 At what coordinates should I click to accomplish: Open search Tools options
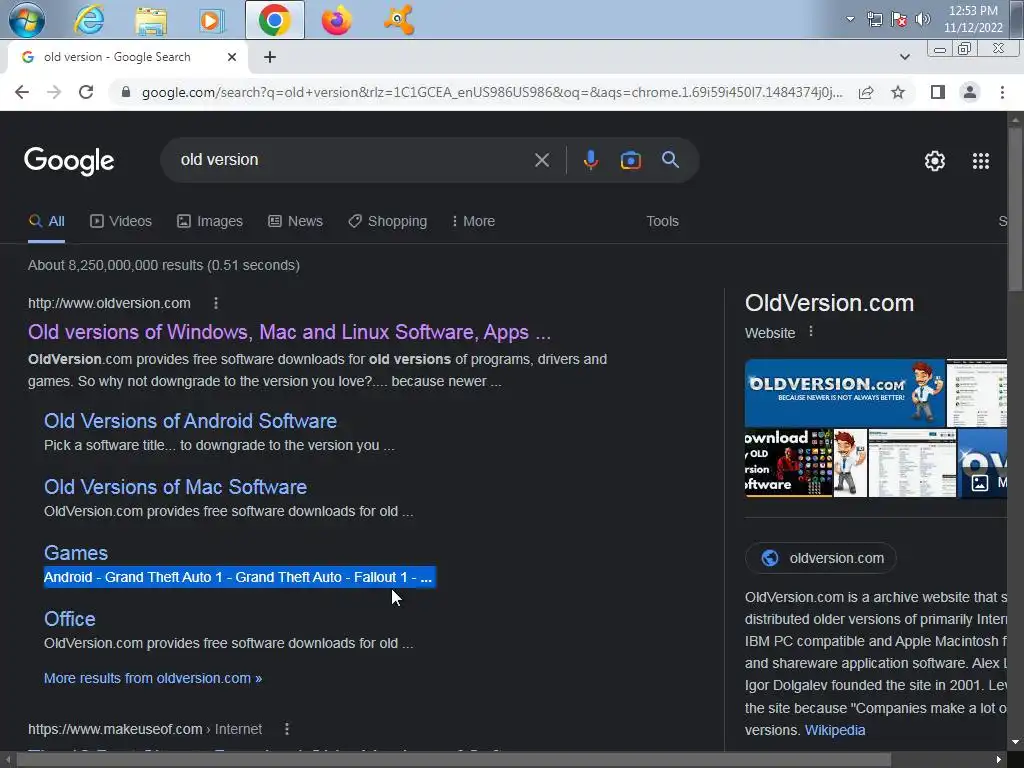pyautogui.click(x=662, y=221)
